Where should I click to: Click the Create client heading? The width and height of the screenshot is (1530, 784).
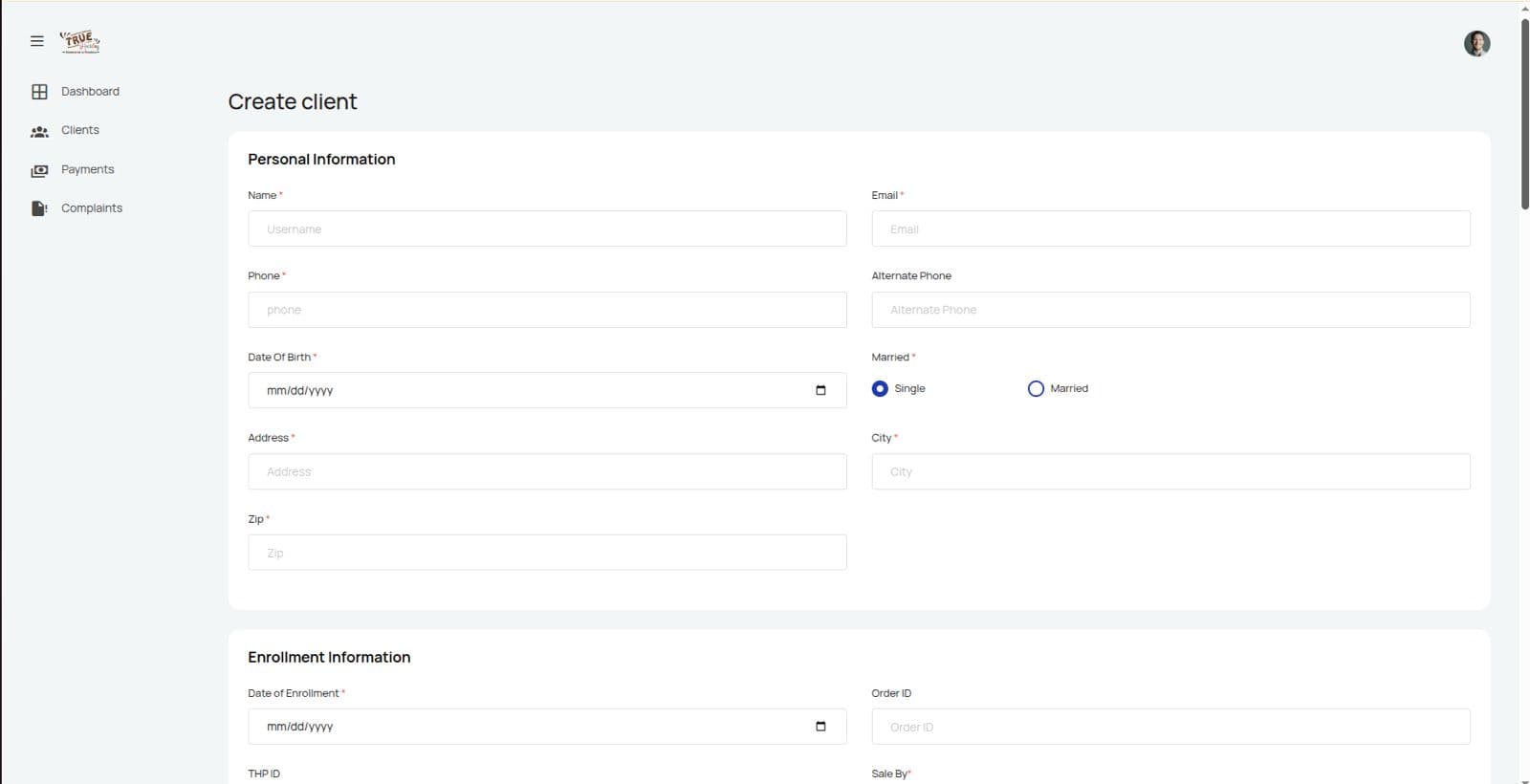(293, 101)
